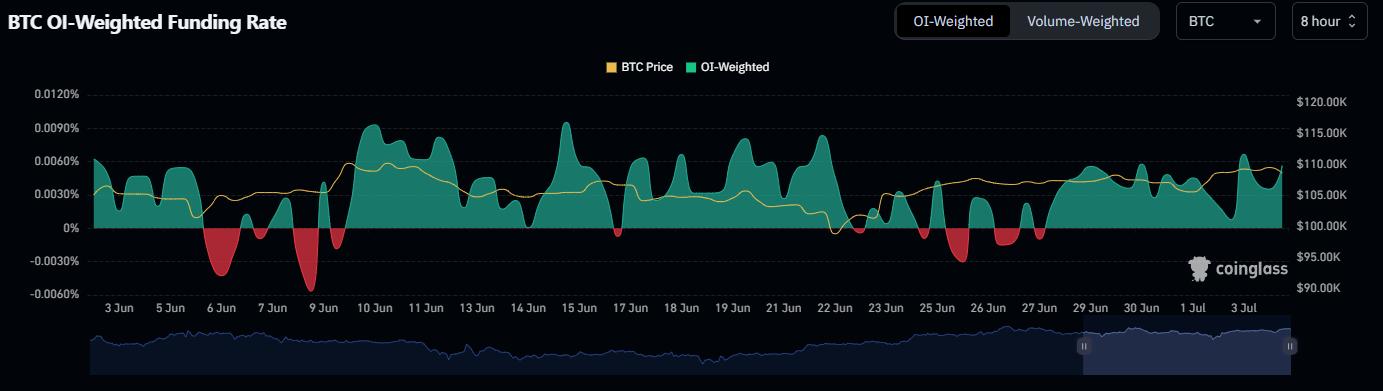
Task: Grab the right range slider handle
Action: (1290, 346)
